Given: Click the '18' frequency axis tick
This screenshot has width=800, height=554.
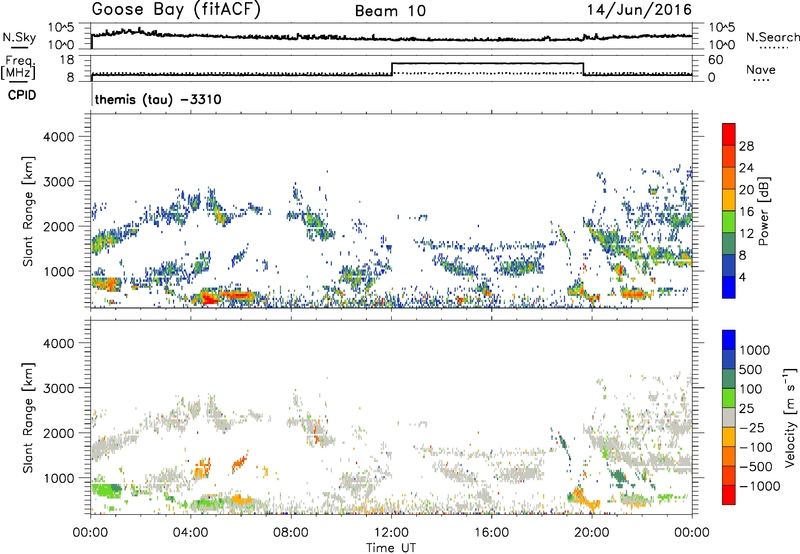Looking at the screenshot, I should (x=66, y=60).
